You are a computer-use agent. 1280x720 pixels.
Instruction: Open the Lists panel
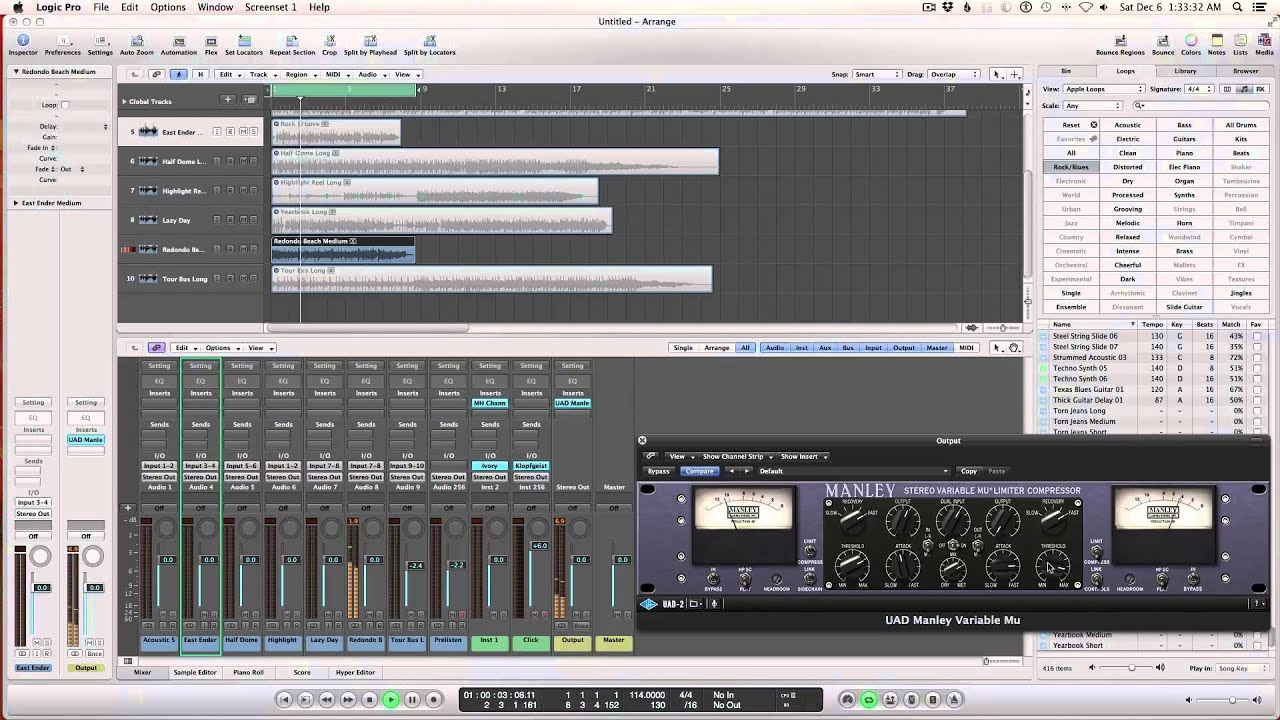click(1240, 45)
